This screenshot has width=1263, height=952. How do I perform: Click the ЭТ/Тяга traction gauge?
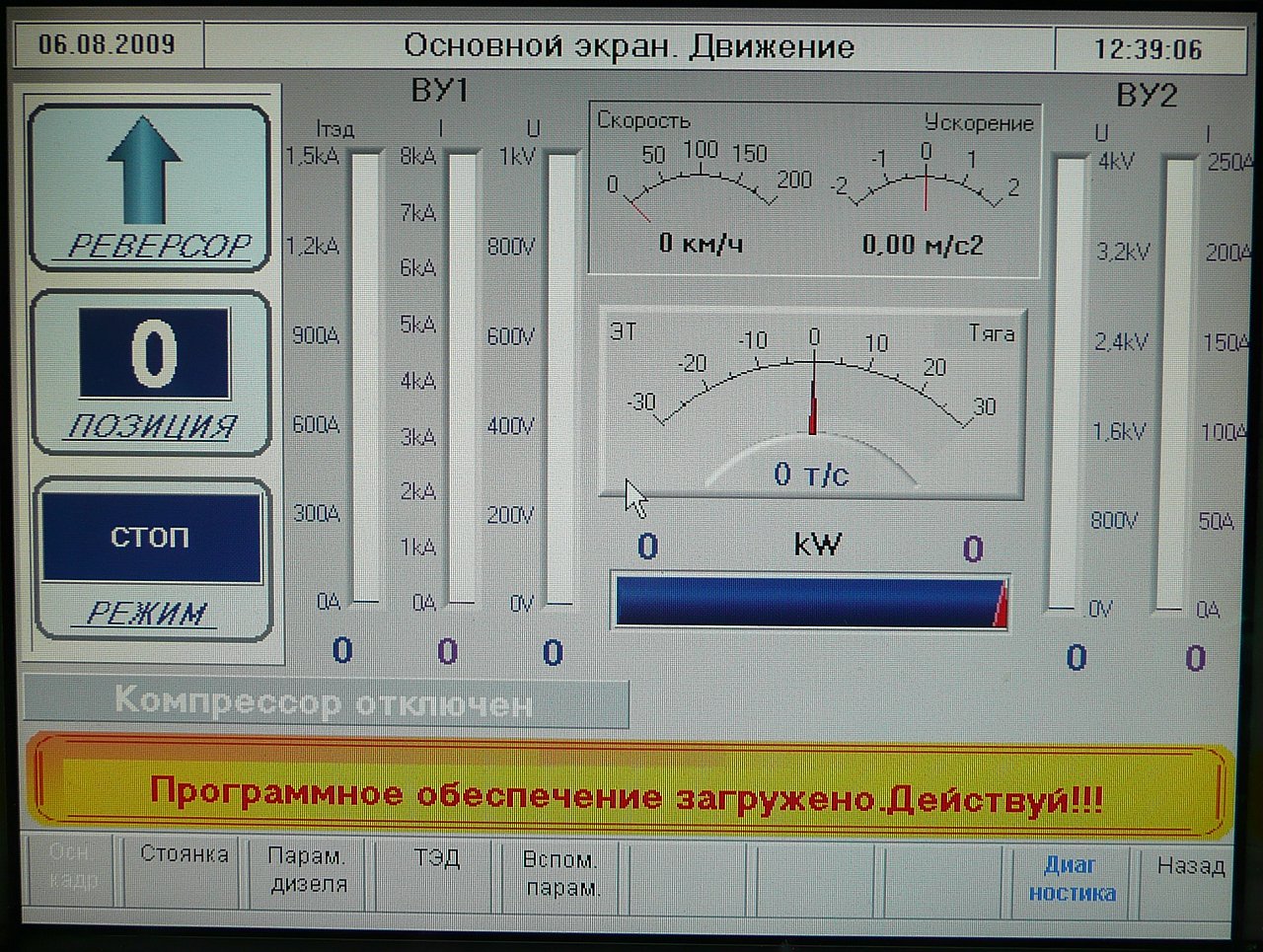point(812,404)
